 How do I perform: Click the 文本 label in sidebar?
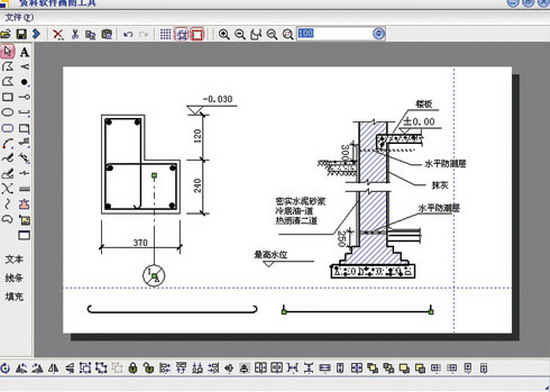pos(14,259)
